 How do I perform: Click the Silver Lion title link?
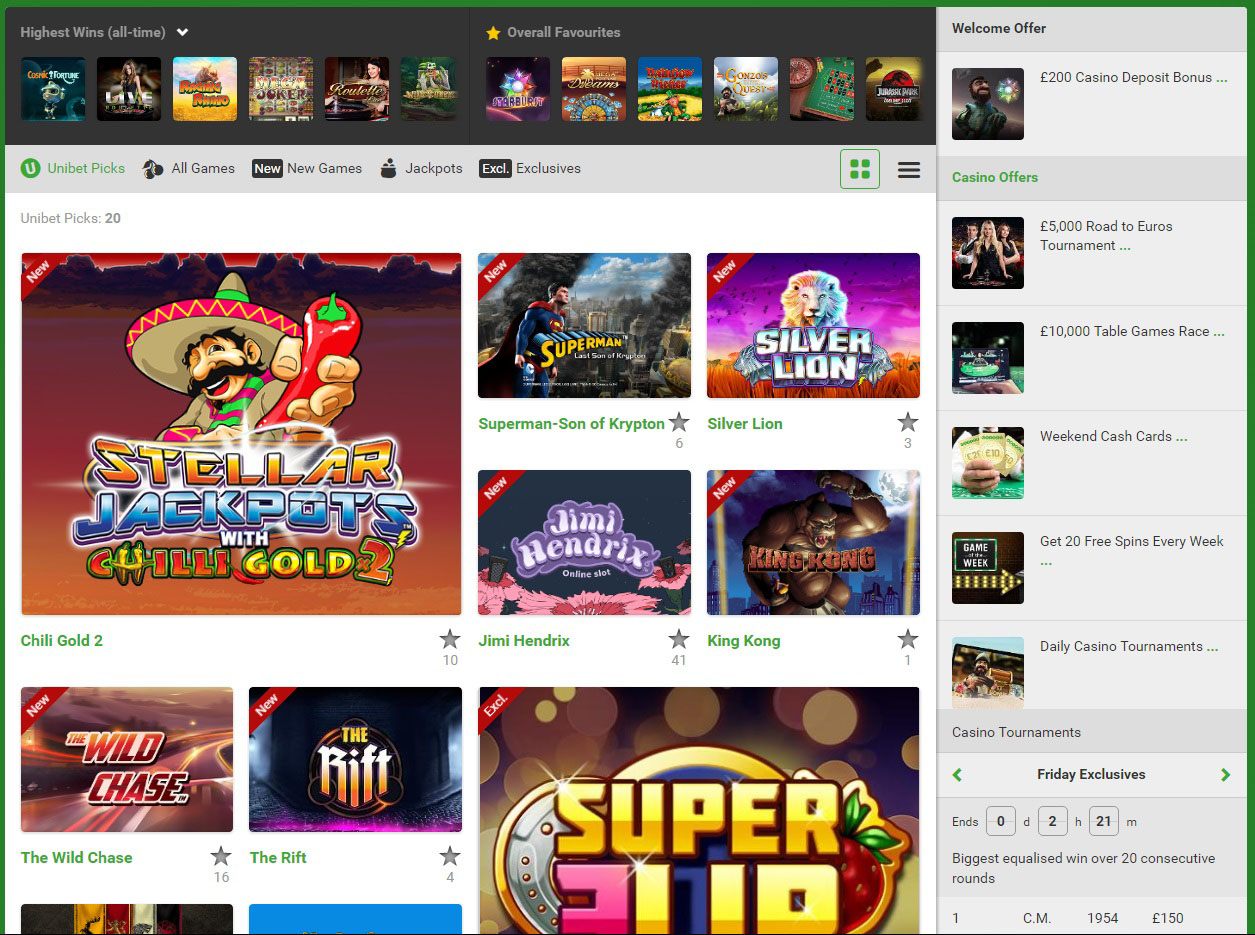pos(745,424)
